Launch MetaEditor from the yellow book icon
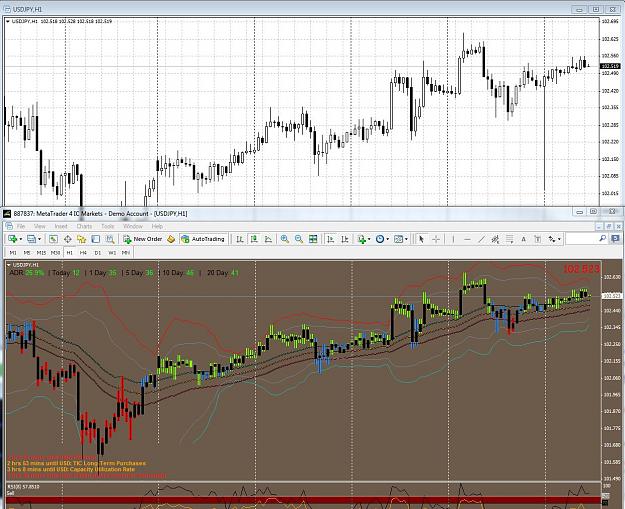625x509 pixels. pos(171,239)
